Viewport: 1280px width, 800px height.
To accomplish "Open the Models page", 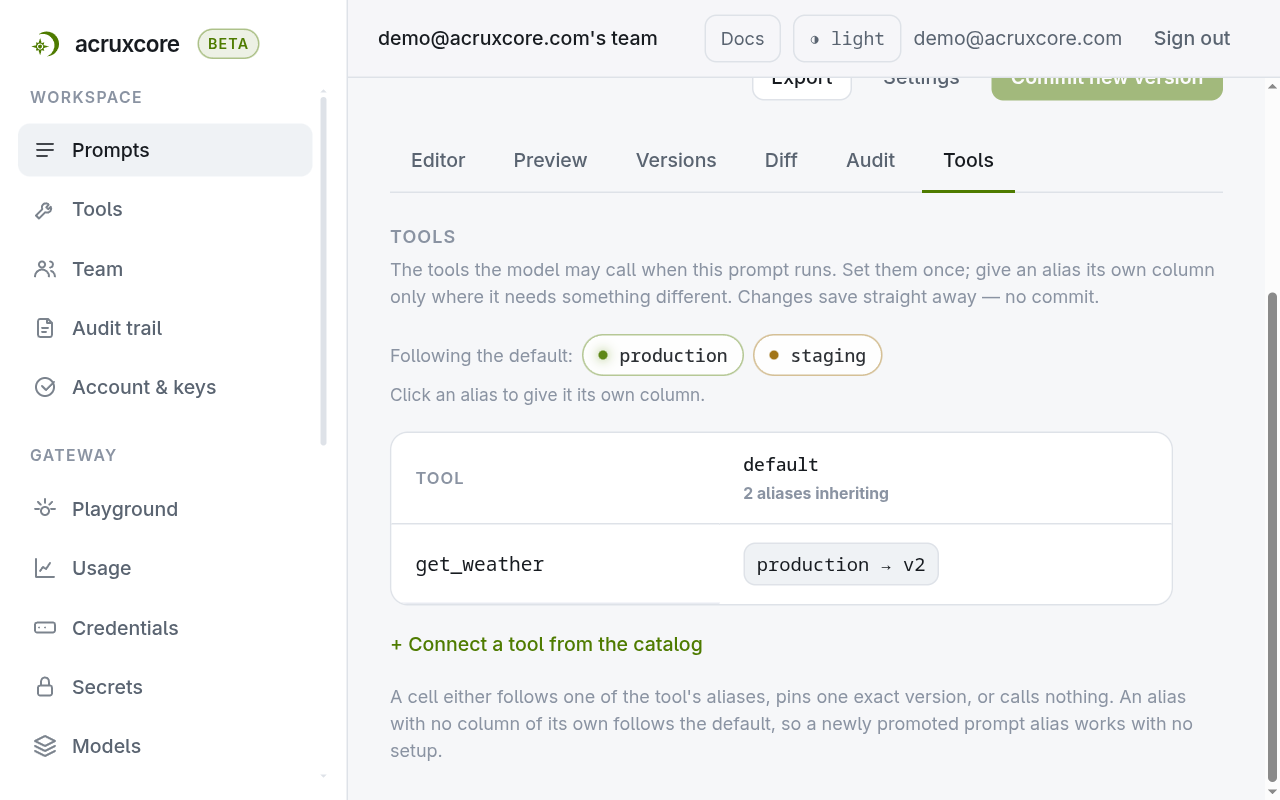I will 165,746.
